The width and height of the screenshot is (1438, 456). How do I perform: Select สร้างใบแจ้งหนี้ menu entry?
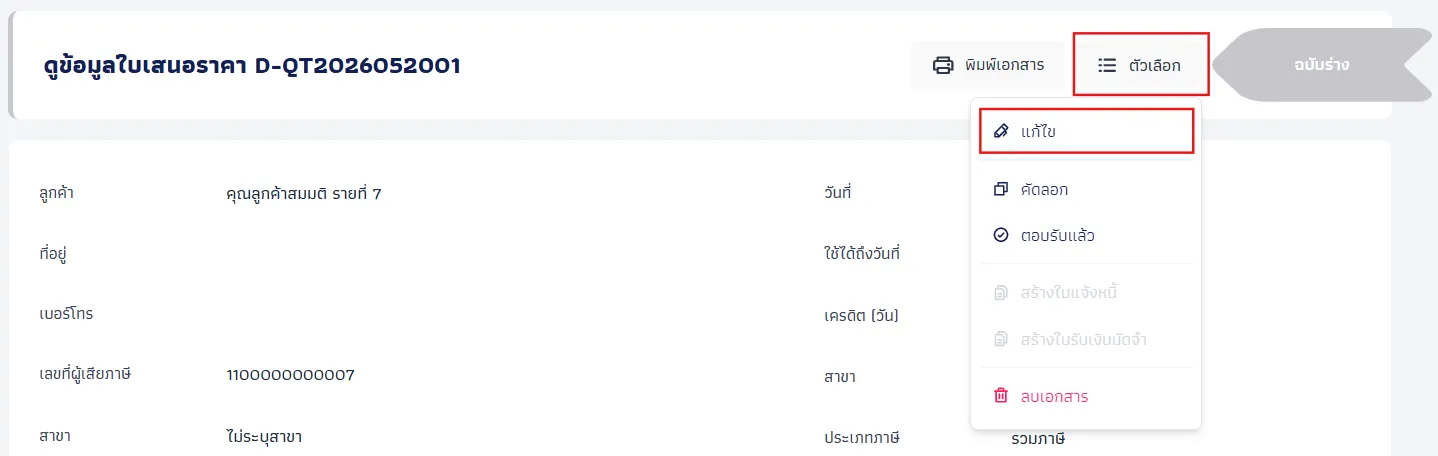click(x=1086, y=293)
